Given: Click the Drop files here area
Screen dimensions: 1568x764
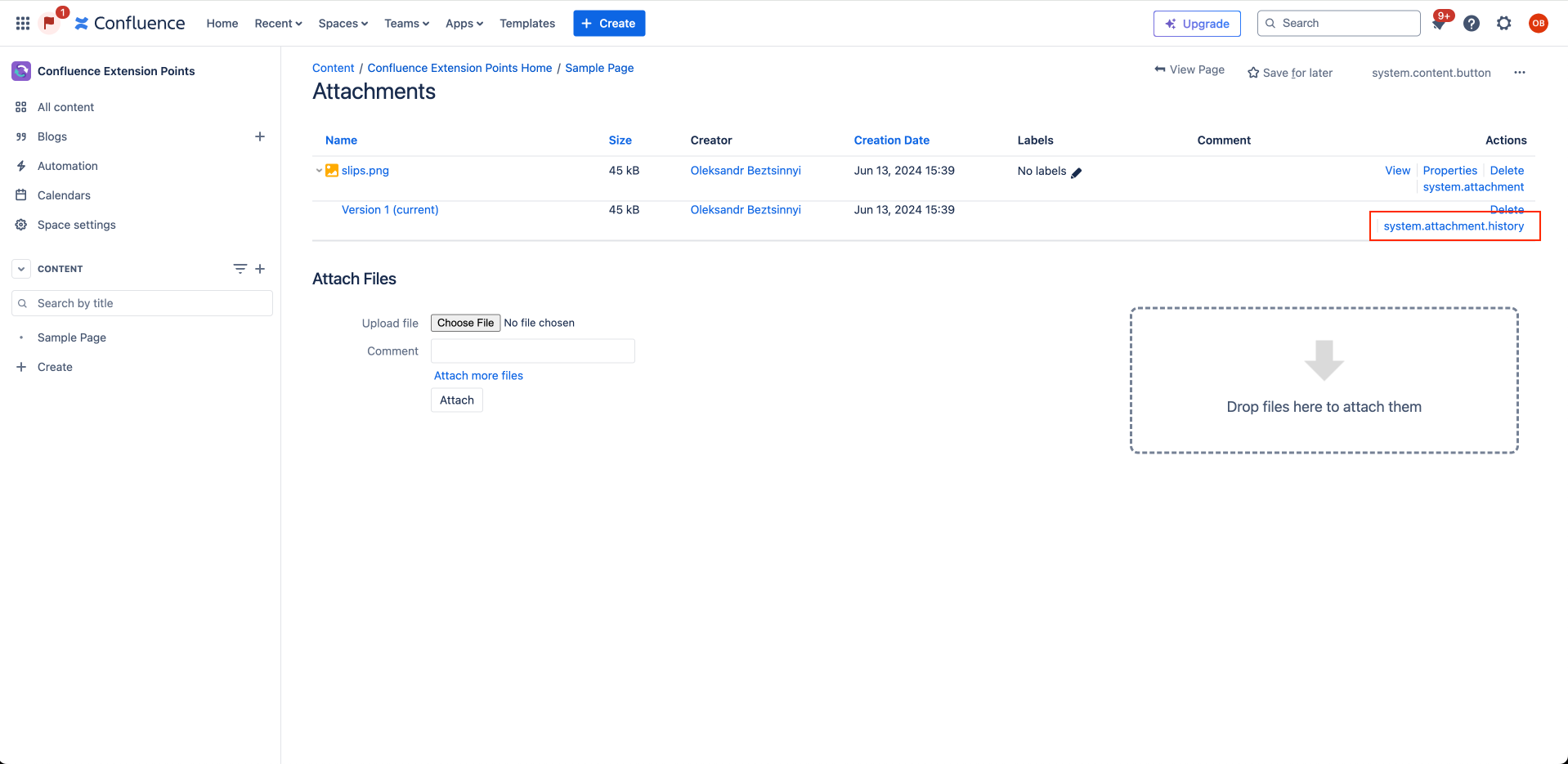Looking at the screenshot, I should pyautogui.click(x=1324, y=380).
